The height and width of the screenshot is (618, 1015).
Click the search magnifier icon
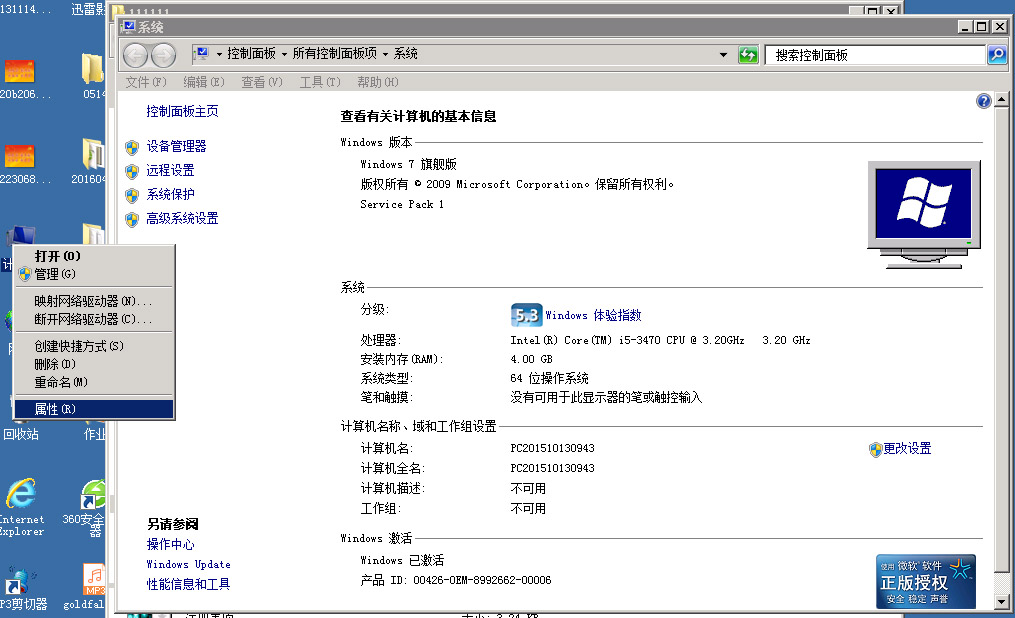pyautogui.click(x=997, y=55)
